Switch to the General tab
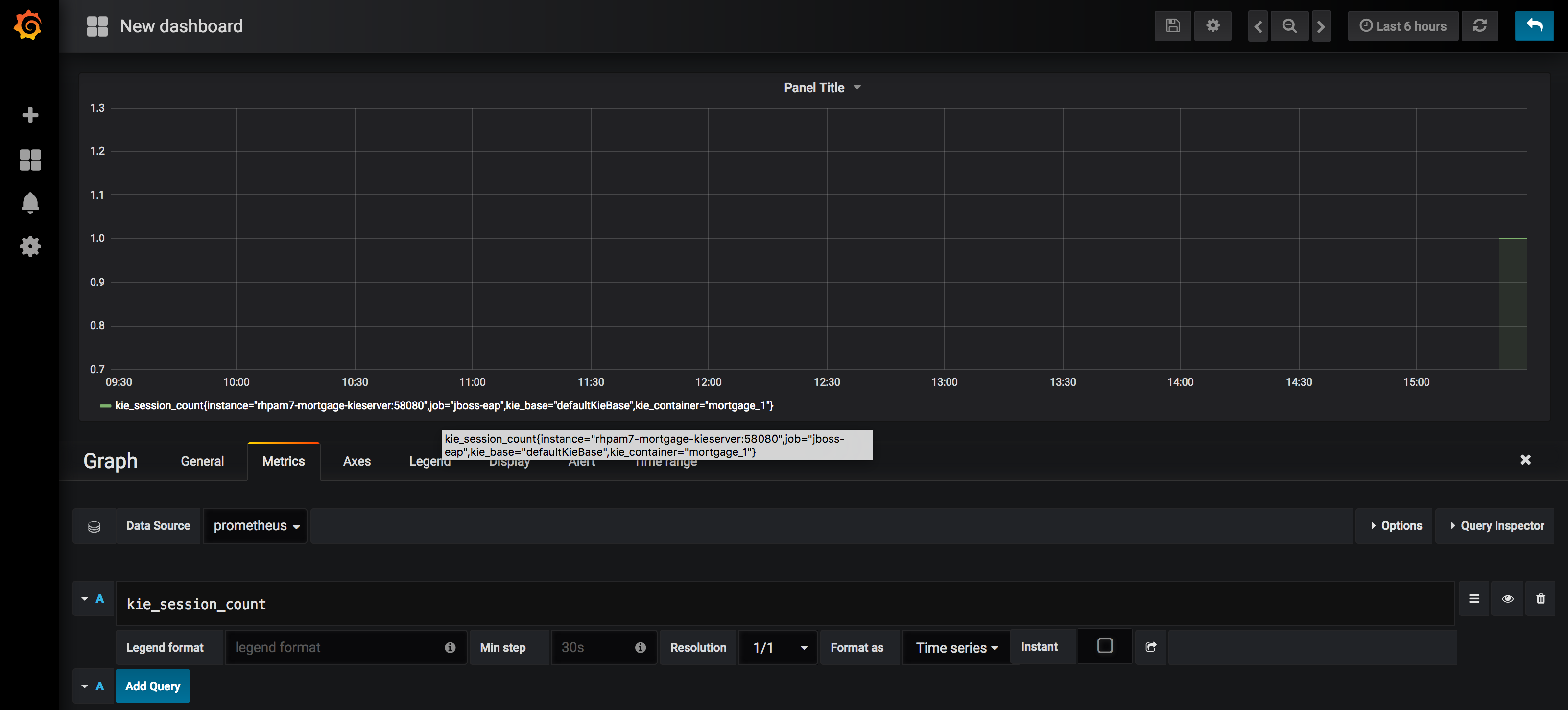This screenshot has height=710, width=1568. [202, 461]
